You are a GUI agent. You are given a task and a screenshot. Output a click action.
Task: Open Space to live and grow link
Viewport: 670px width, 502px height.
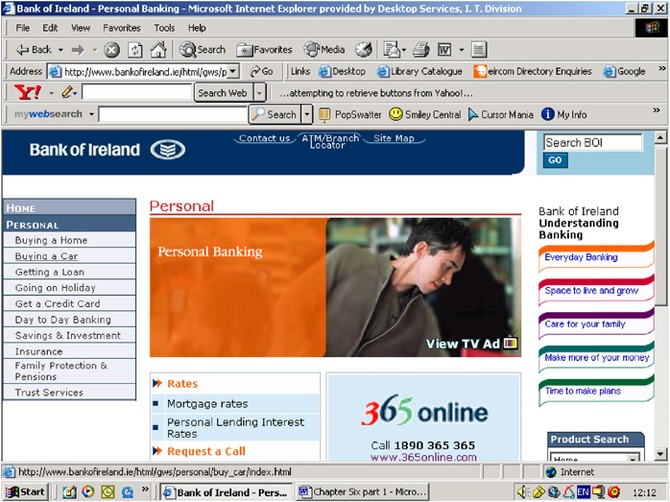click(592, 291)
